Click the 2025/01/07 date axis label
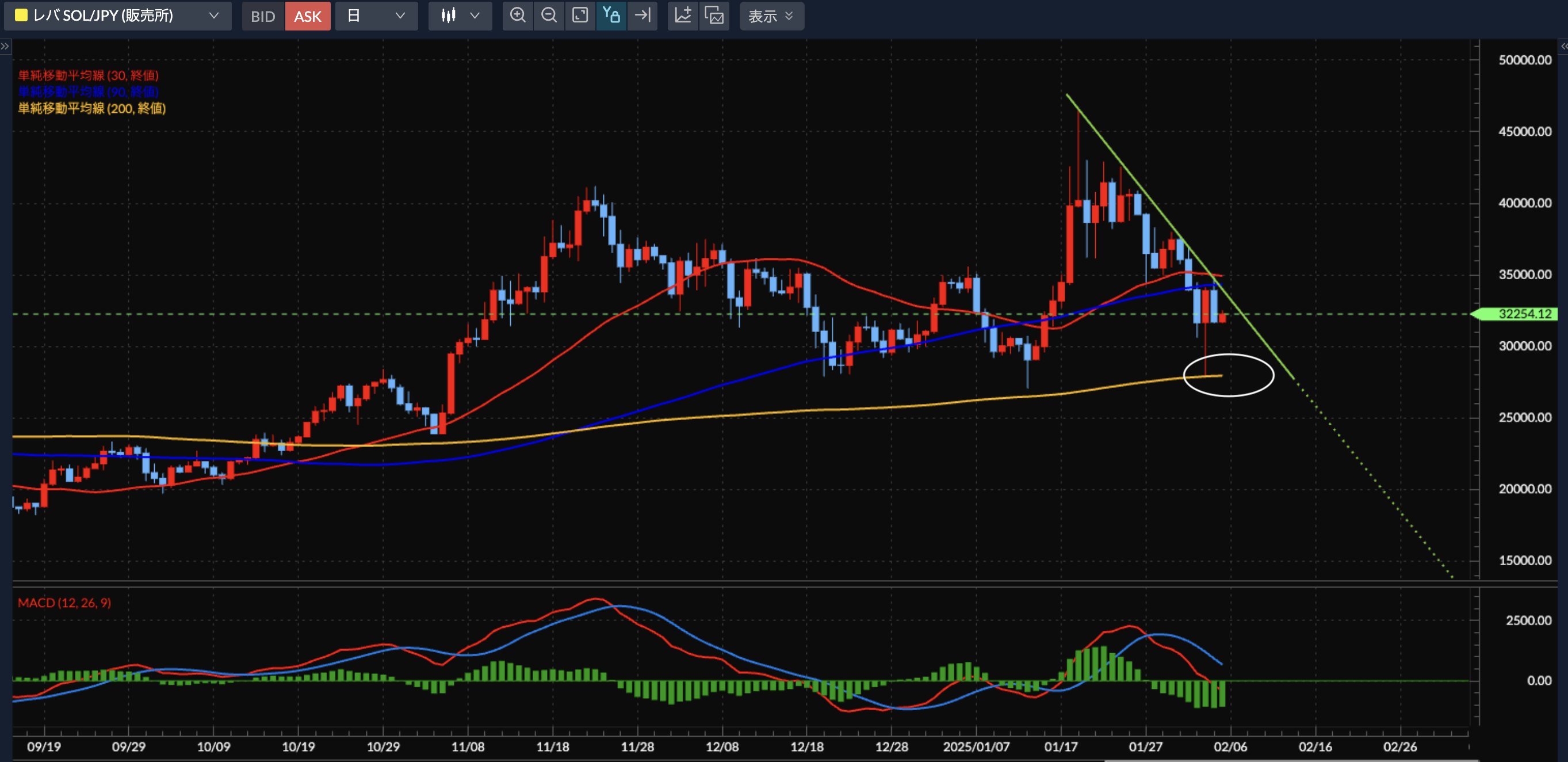Image resolution: width=1568 pixels, height=762 pixels. 976,747
